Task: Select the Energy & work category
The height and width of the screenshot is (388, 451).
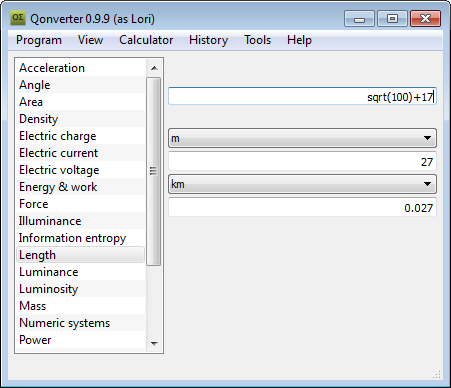Action: 81,187
